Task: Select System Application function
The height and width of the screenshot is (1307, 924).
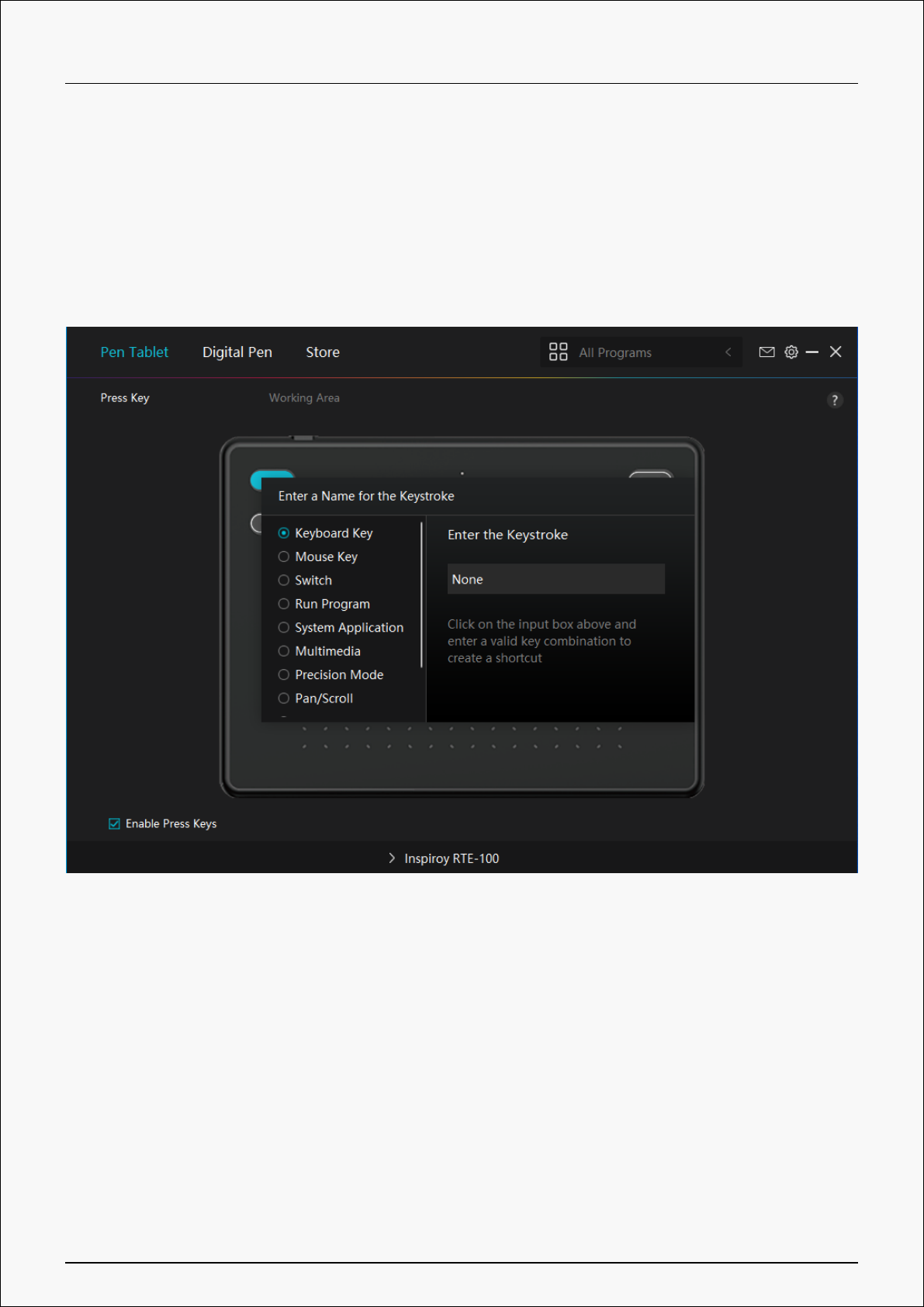Action: pos(284,628)
